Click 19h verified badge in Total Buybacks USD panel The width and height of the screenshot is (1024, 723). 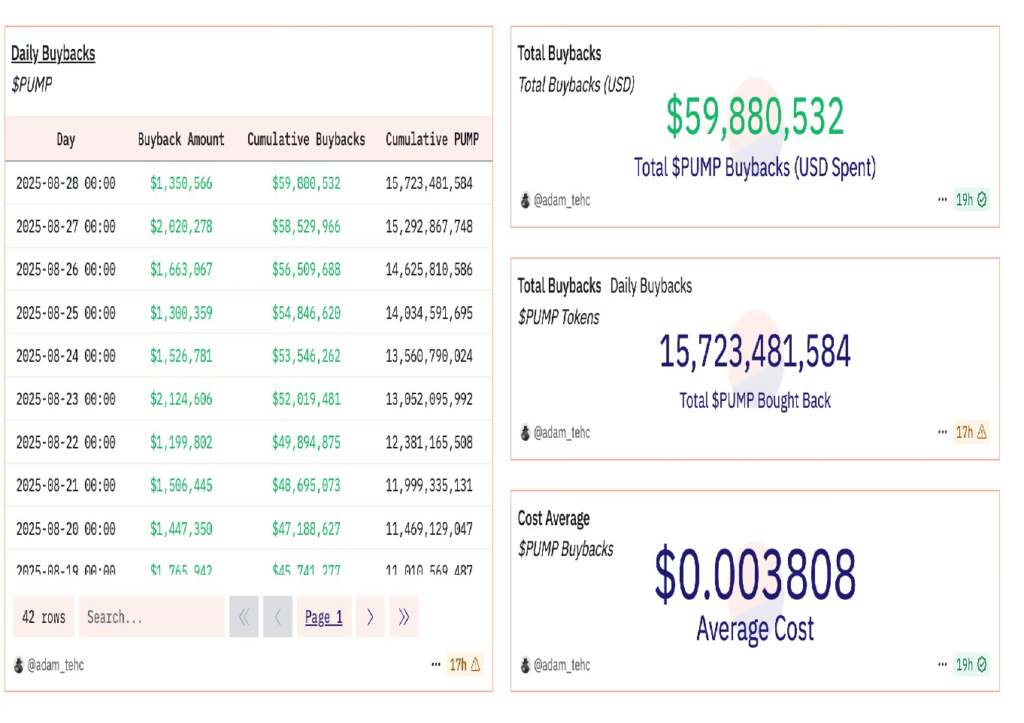pos(971,200)
